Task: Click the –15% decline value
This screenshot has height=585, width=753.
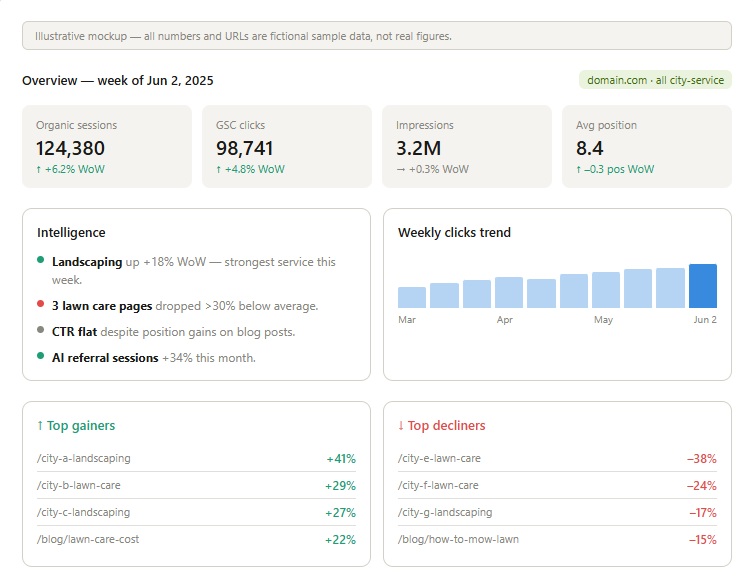Action: point(703,539)
